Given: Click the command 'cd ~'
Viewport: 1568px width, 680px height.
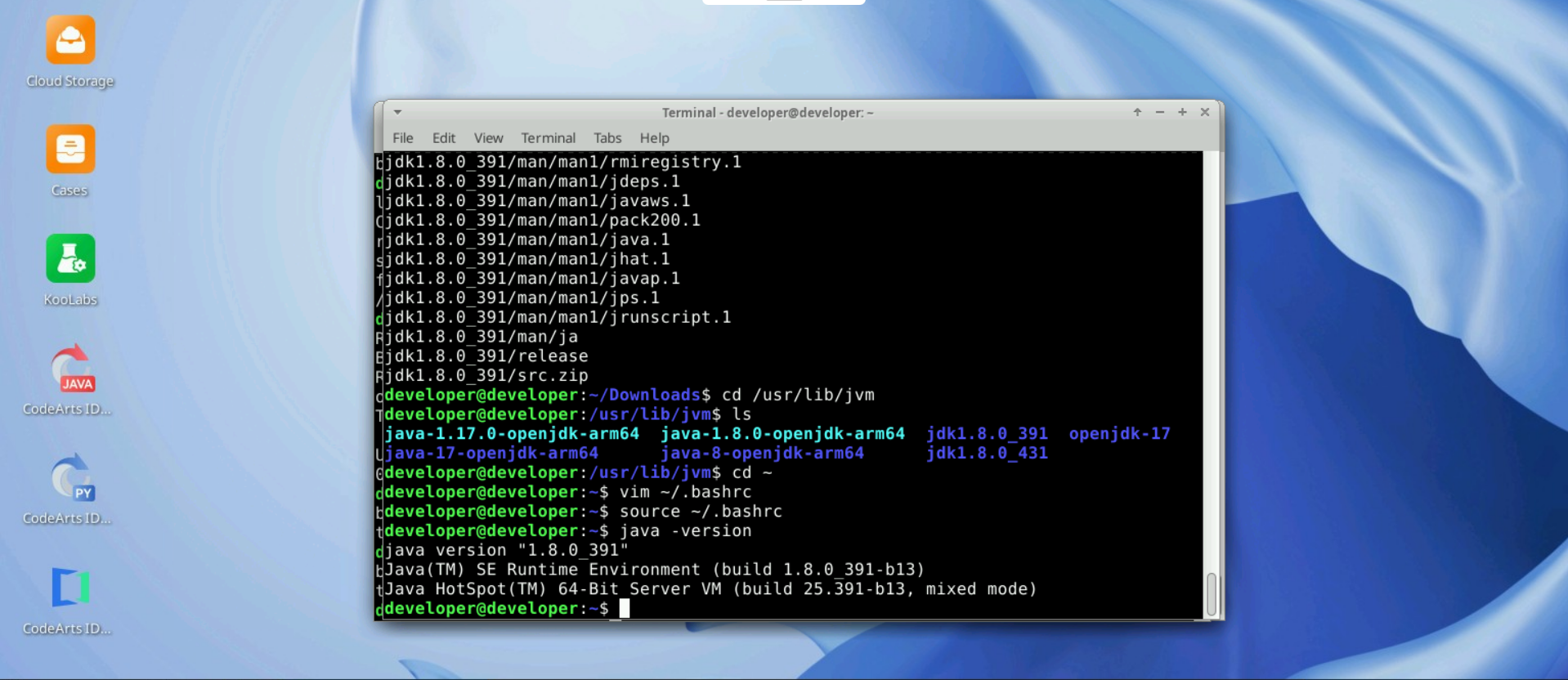Looking at the screenshot, I should 752,472.
